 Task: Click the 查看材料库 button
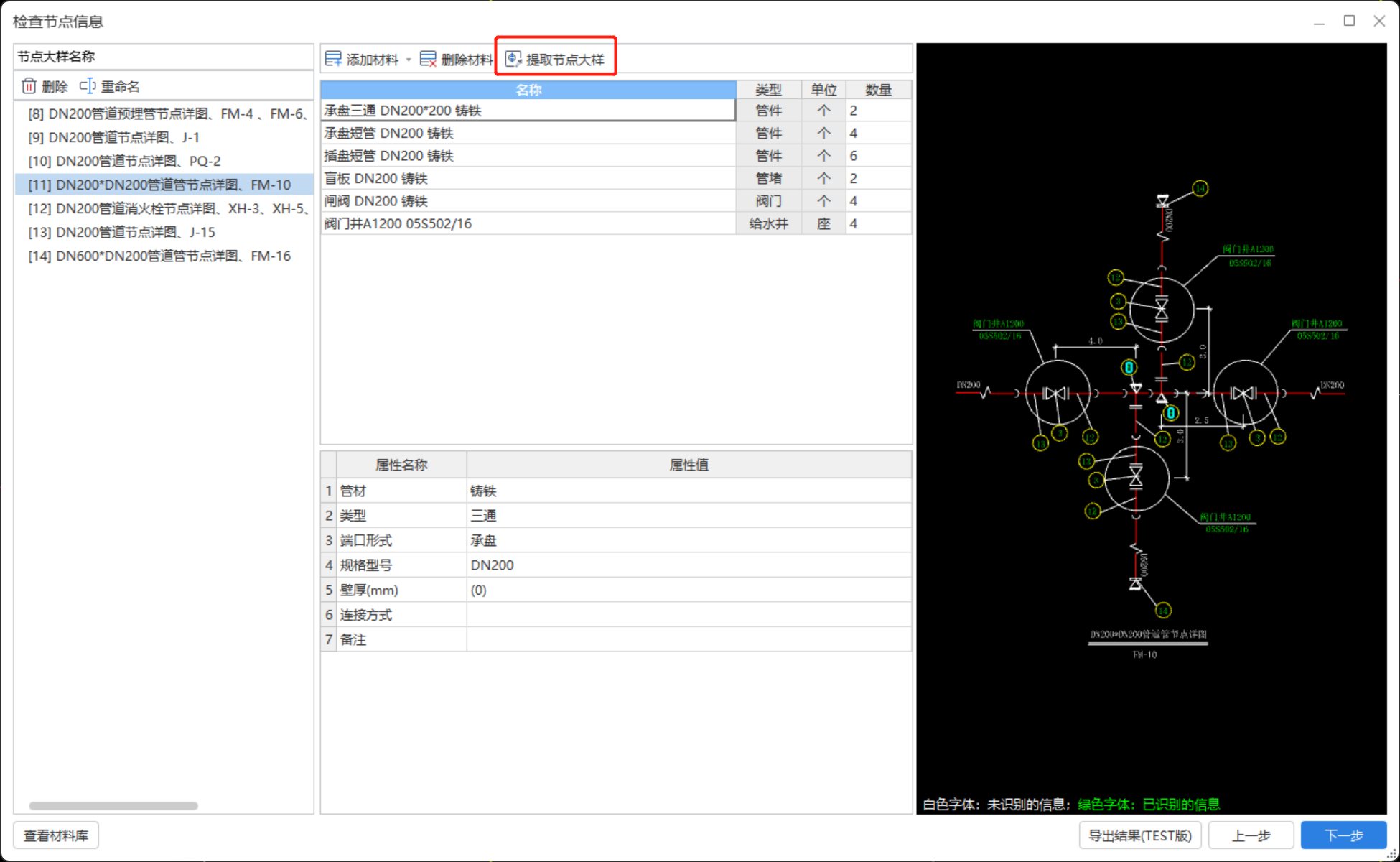pos(56,835)
